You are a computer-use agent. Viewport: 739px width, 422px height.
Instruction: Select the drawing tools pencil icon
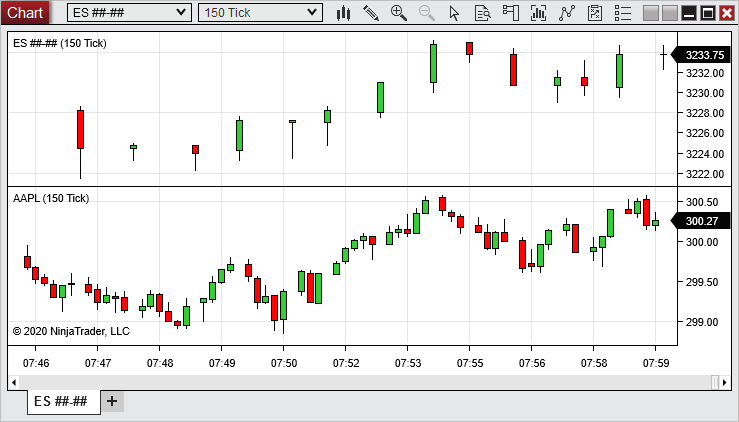(371, 13)
